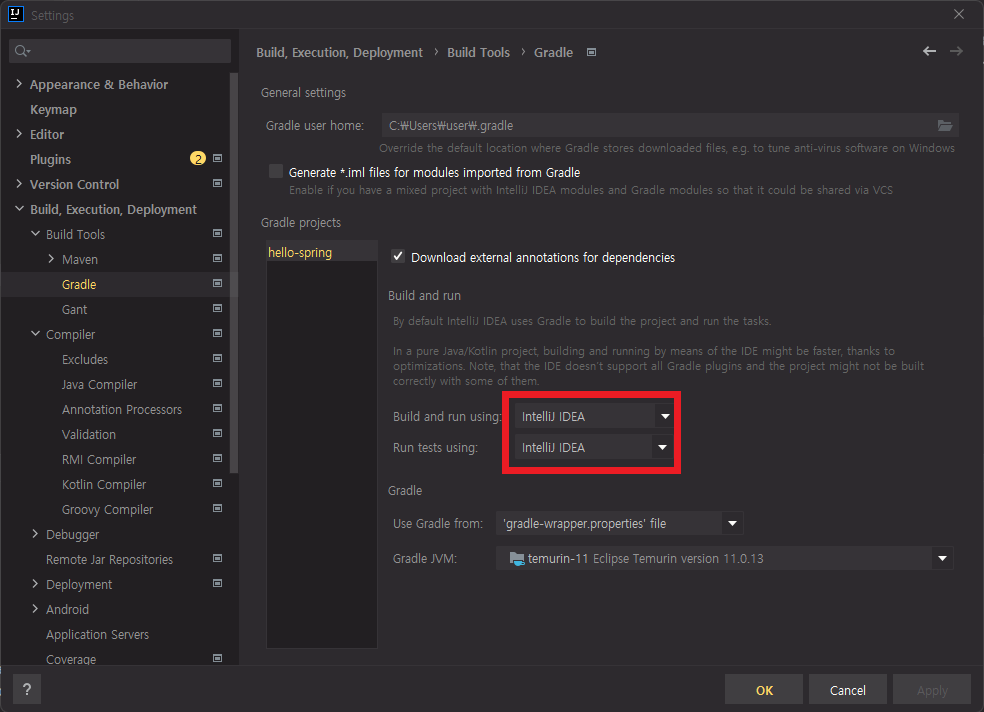Click the project icon beside Annotation Processors
Viewport: 984px width, 712px height.
218,408
